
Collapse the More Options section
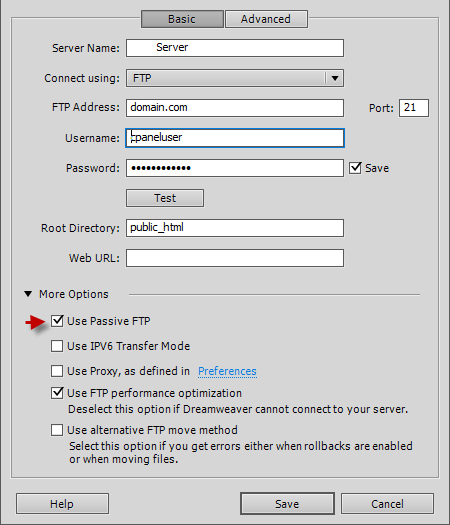28,294
